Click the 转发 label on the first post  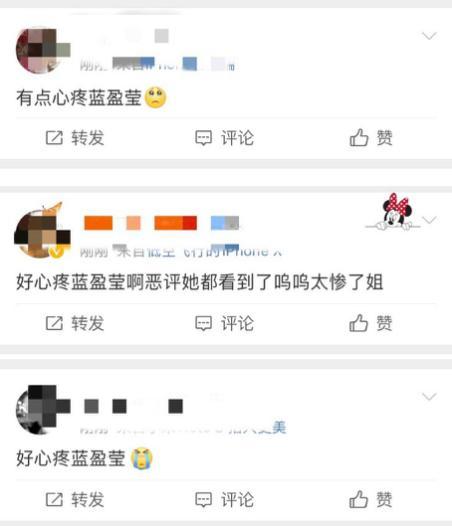(88, 138)
